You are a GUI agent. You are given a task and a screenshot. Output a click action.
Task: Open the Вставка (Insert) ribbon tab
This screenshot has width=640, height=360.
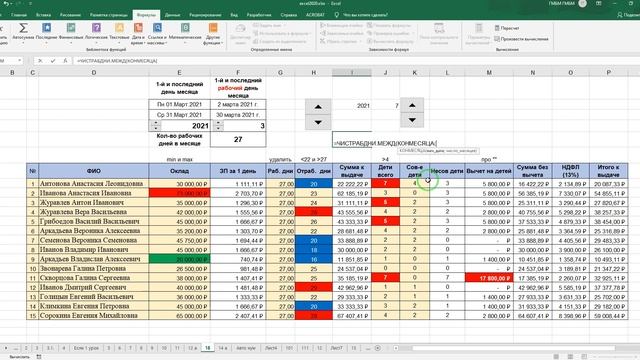click(x=44, y=15)
